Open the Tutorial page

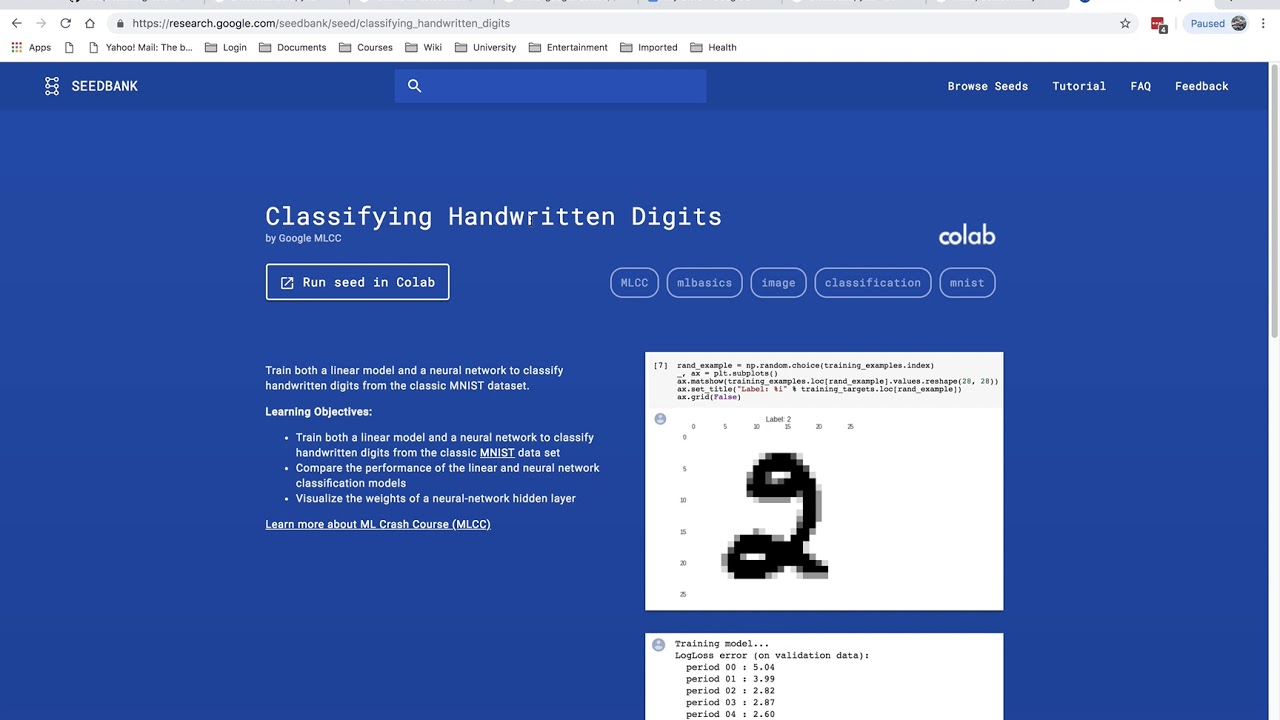1079,86
